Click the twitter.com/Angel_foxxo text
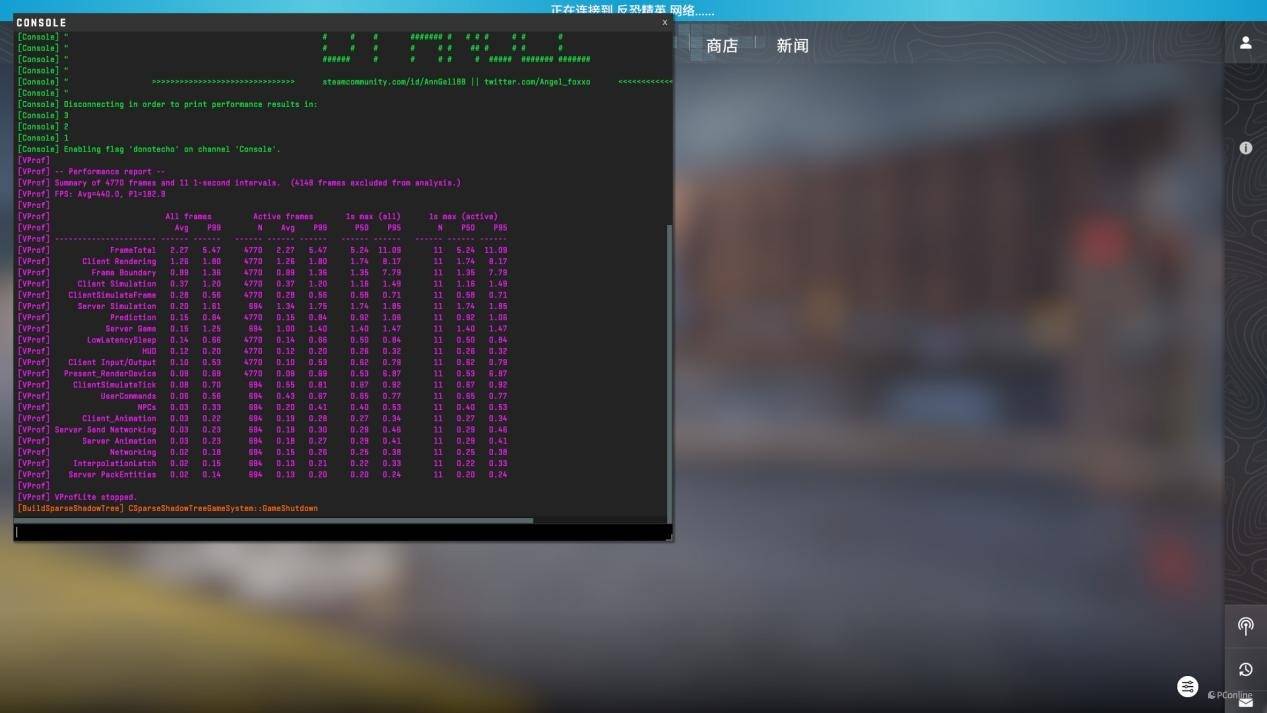1267x713 pixels. tap(537, 82)
